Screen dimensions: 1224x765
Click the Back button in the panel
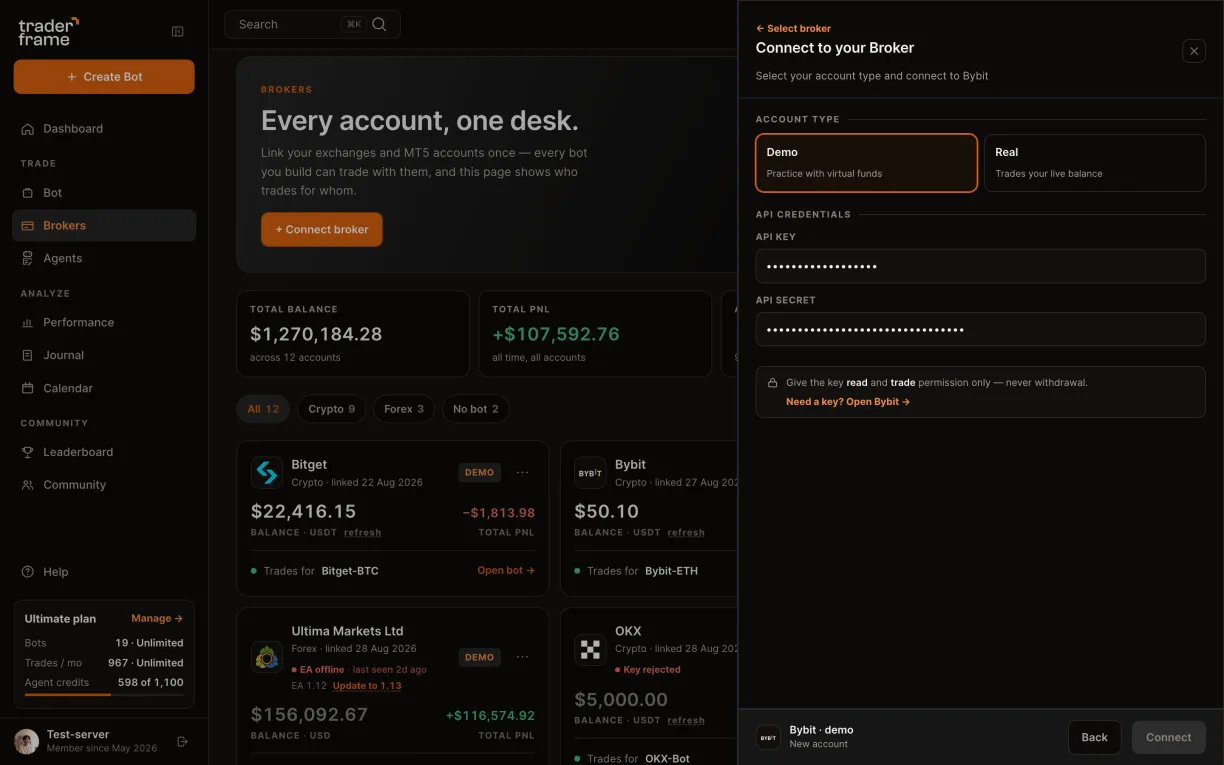[1095, 738]
